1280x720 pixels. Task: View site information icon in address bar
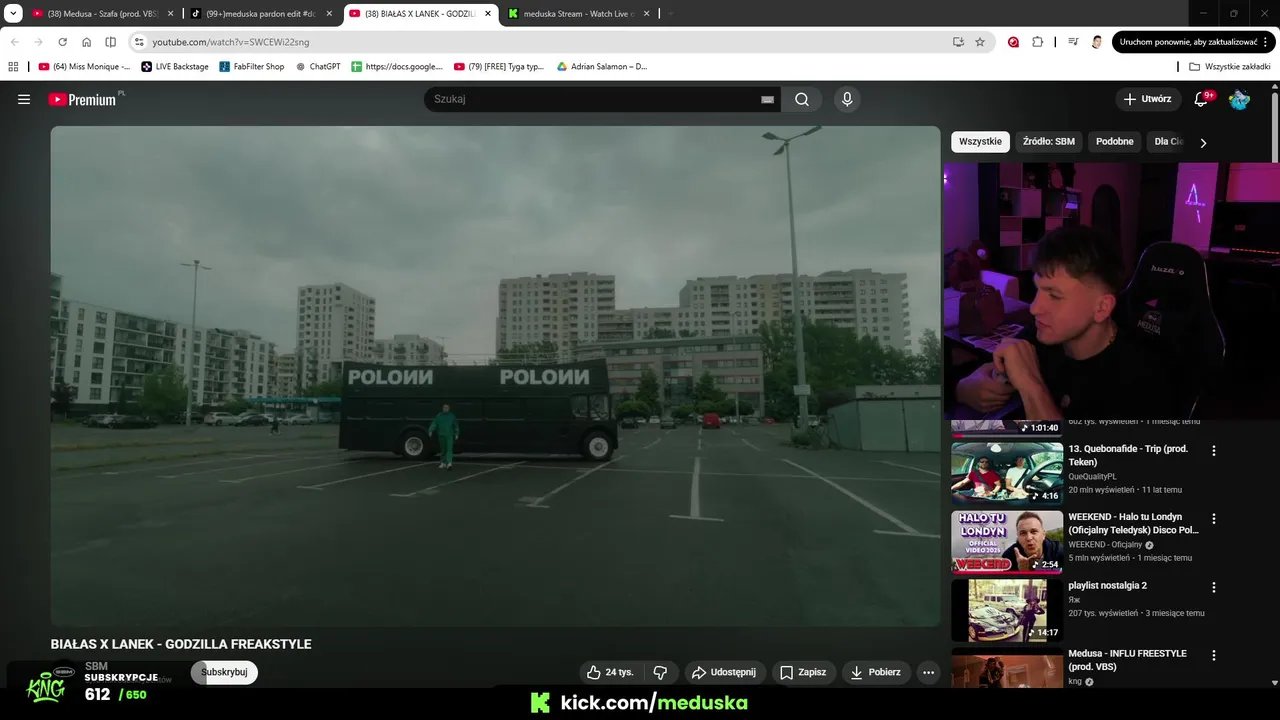139,42
